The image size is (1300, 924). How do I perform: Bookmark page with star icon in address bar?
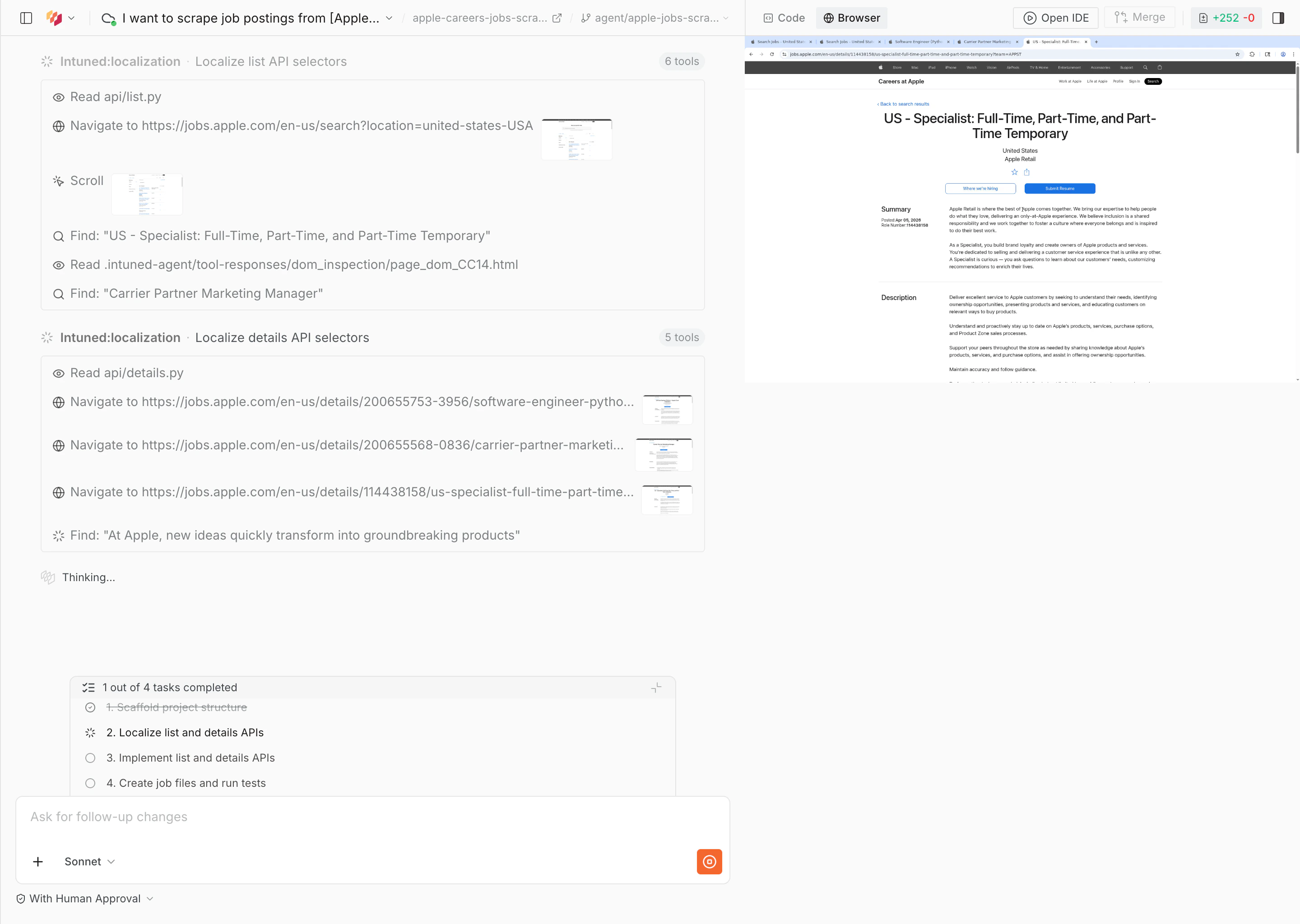(1237, 55)
